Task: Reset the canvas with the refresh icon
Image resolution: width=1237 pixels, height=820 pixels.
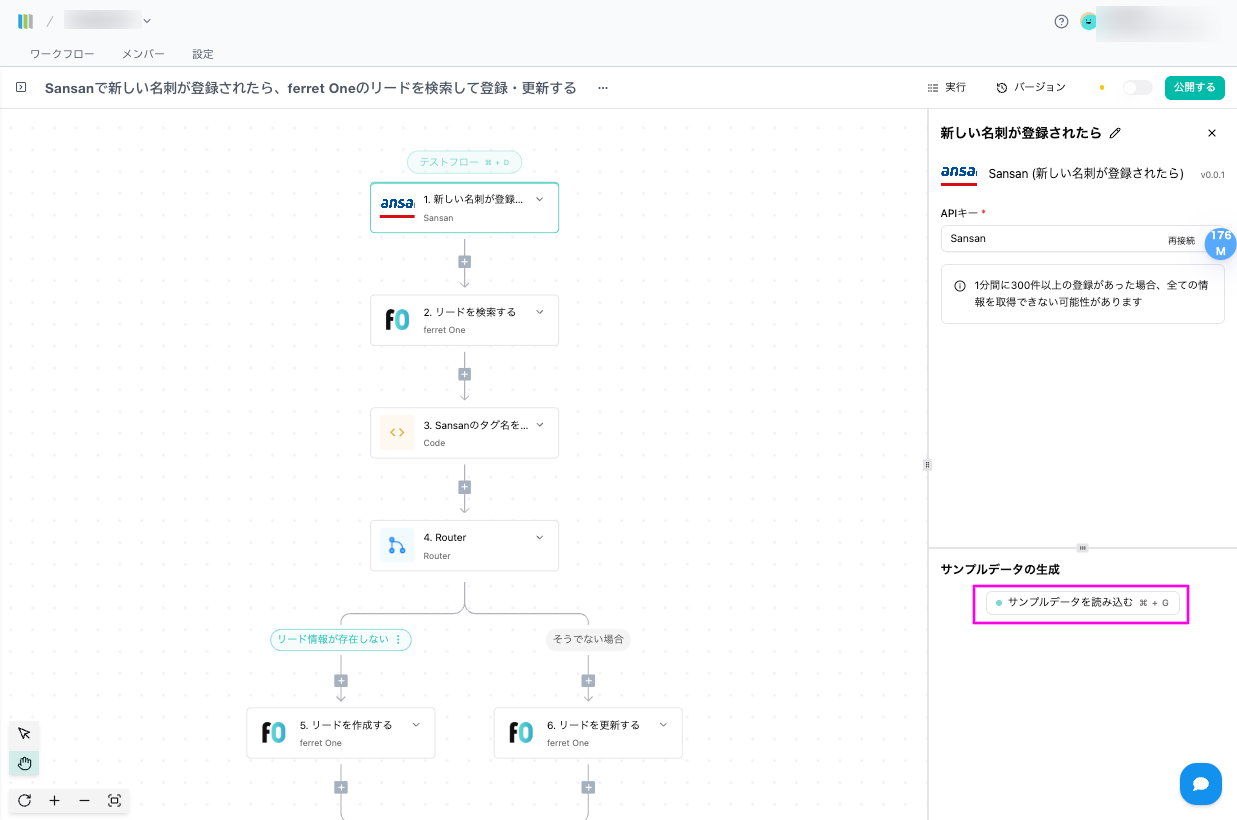Action: pyautogui.click(x=25, y=801)
